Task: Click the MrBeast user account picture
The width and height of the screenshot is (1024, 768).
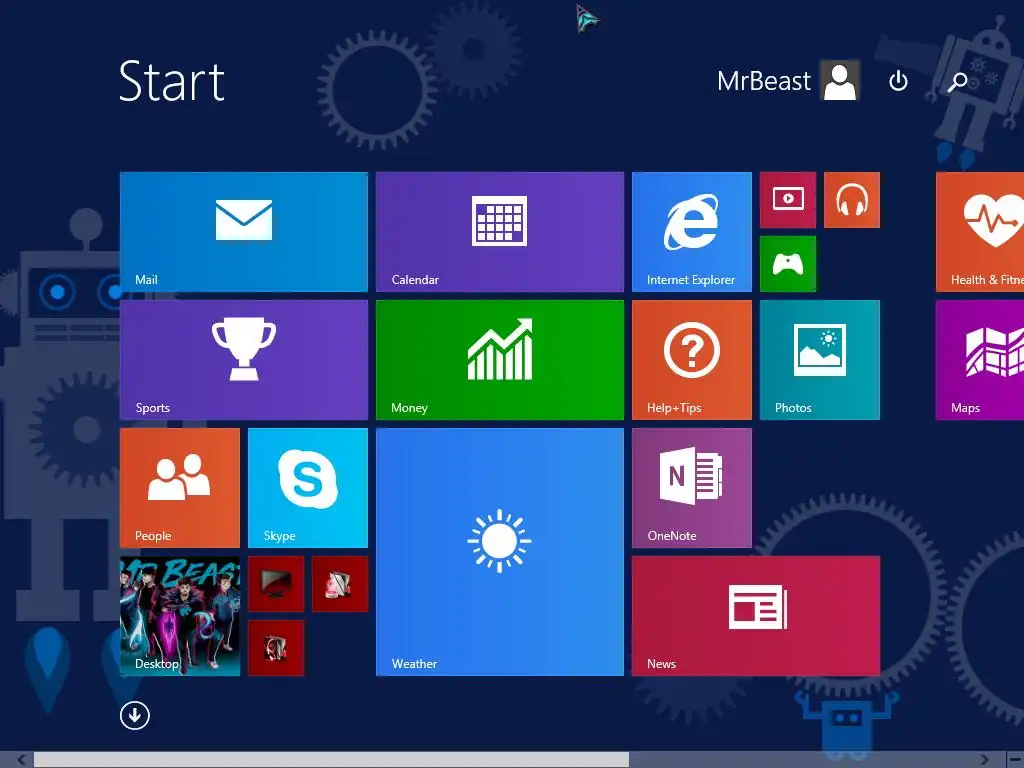Action: [x=840, y=80]
